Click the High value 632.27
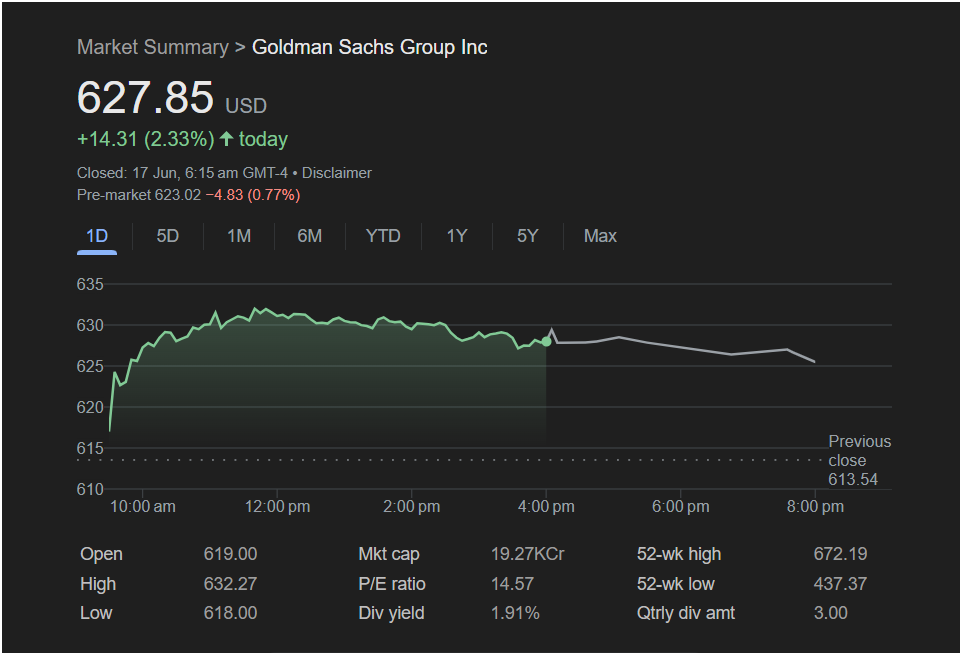This screenshot has width=962, height=655. 230,584
